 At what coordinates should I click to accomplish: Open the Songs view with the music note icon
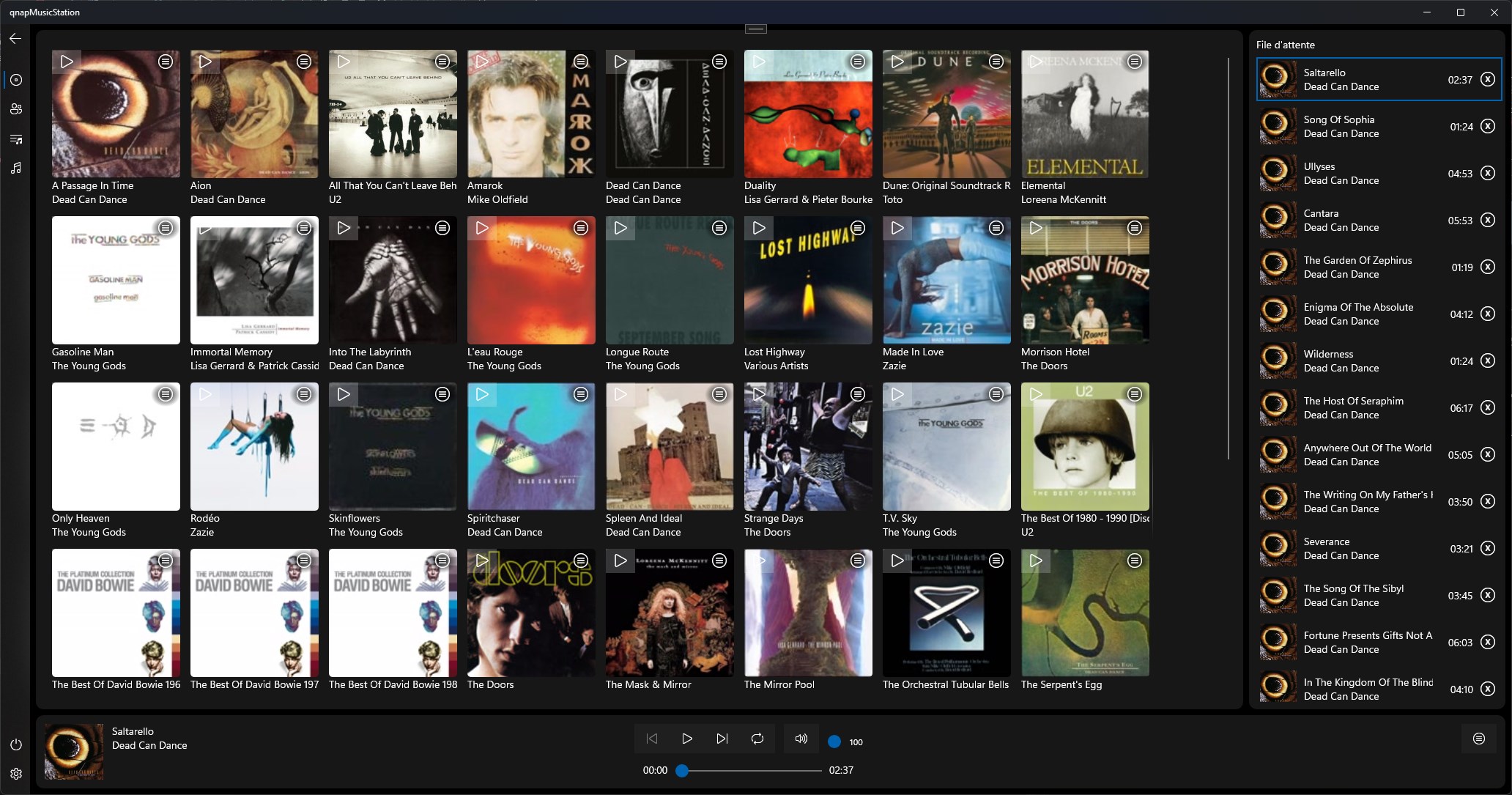[16, 169]
